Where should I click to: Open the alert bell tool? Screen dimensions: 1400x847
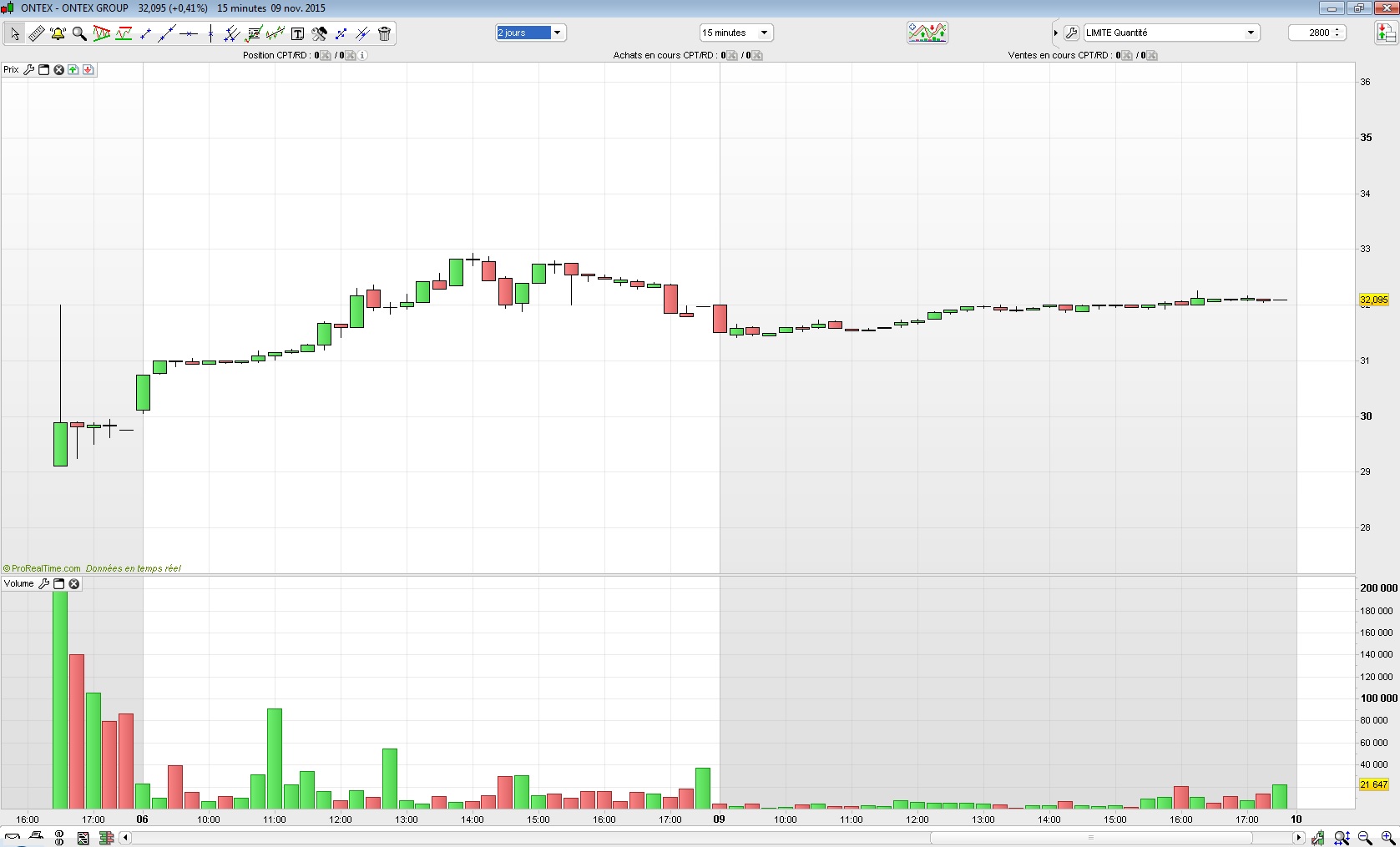click(58, 33)
